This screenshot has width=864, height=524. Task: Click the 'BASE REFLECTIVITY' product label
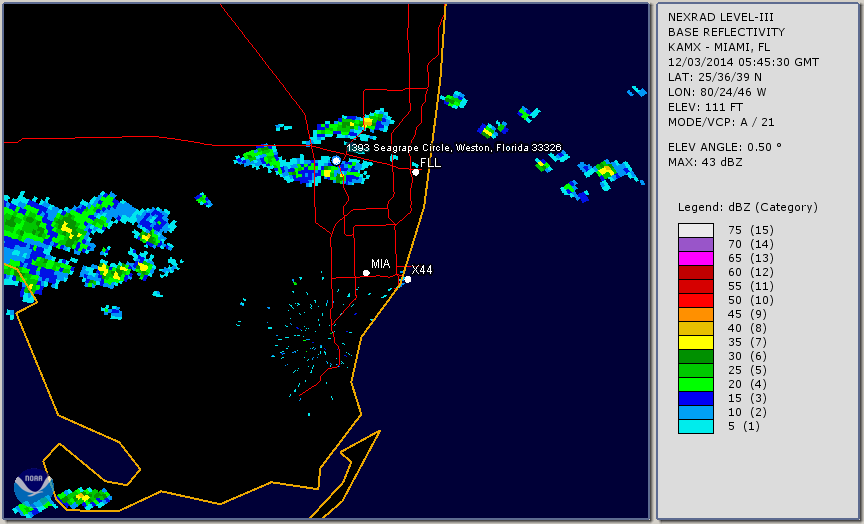726,32
